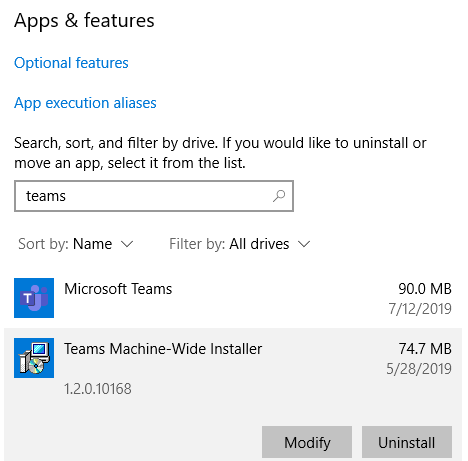Click the 90.0 MB size of Microsoft Teams
The width and height of the screenshot is (468, 461).
[x=425, y=289]
